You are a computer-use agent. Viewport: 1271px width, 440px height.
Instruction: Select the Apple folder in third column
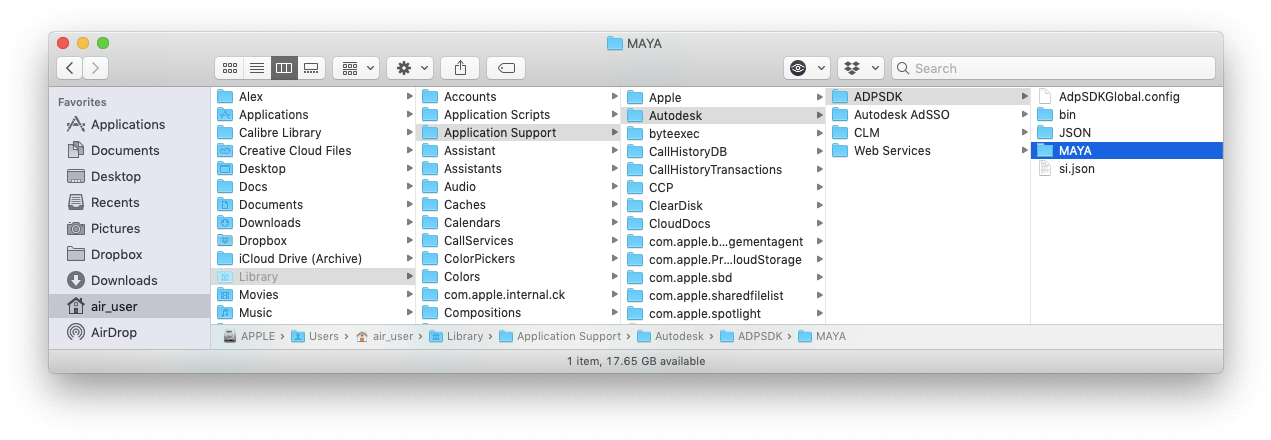click(723, 98)
